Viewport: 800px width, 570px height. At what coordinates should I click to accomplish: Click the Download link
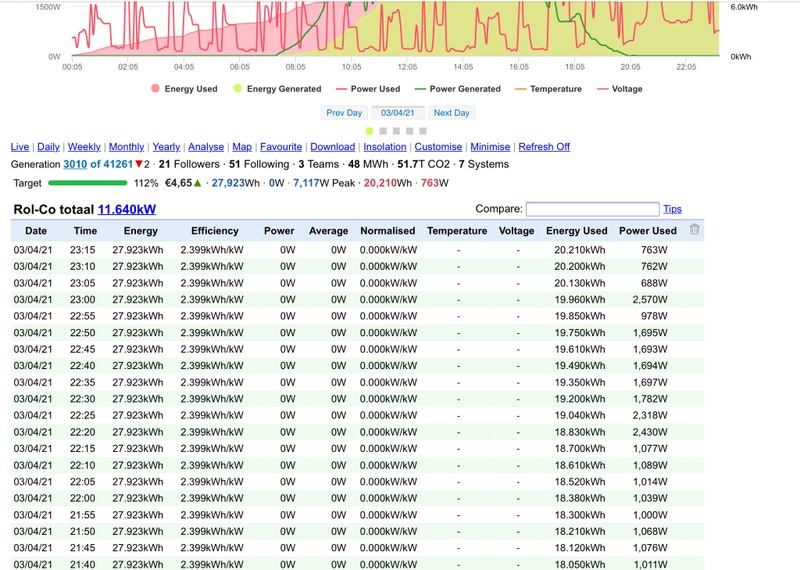click(333, 147)
